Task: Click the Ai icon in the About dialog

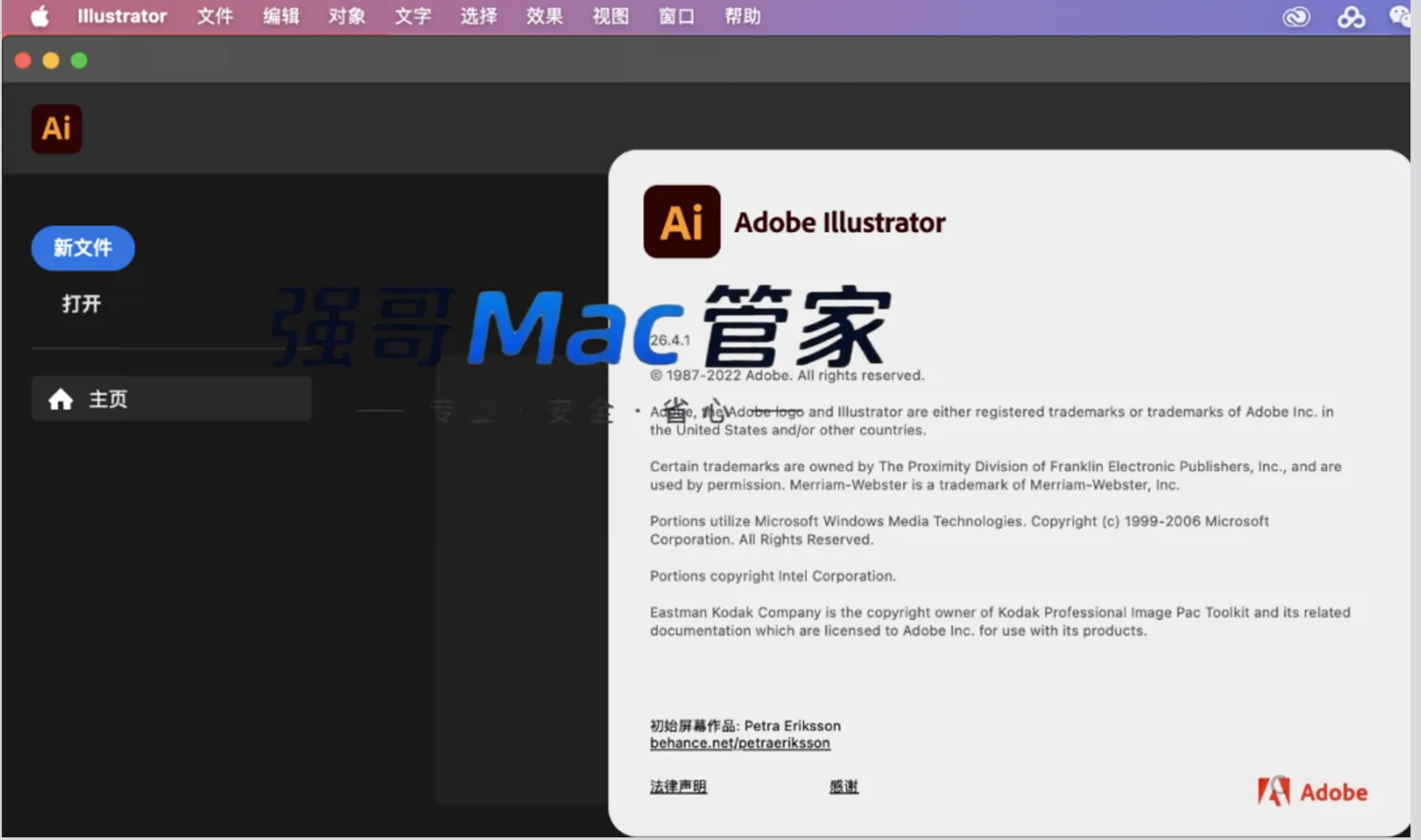Action: click(682, 222)
